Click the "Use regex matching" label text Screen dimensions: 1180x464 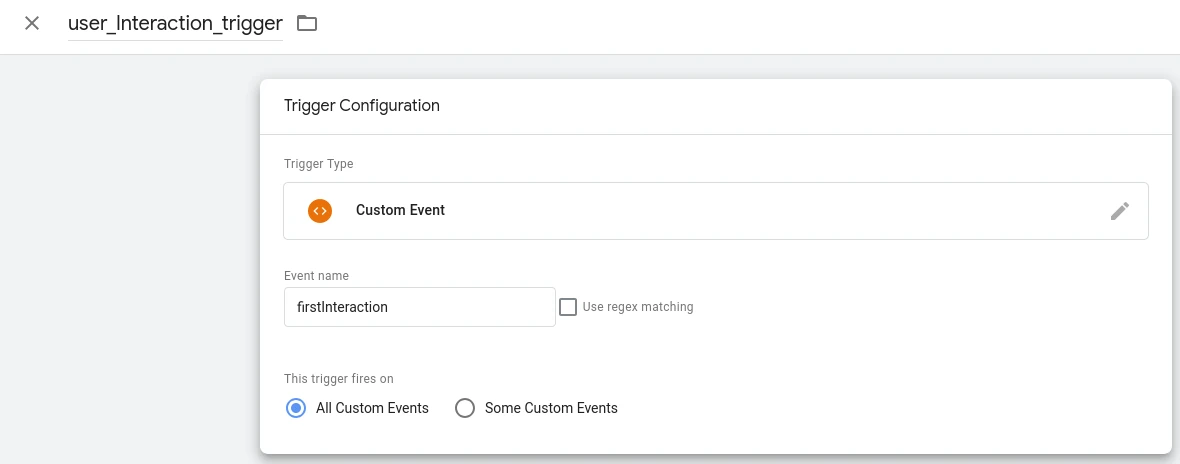[x=638, y=307]
